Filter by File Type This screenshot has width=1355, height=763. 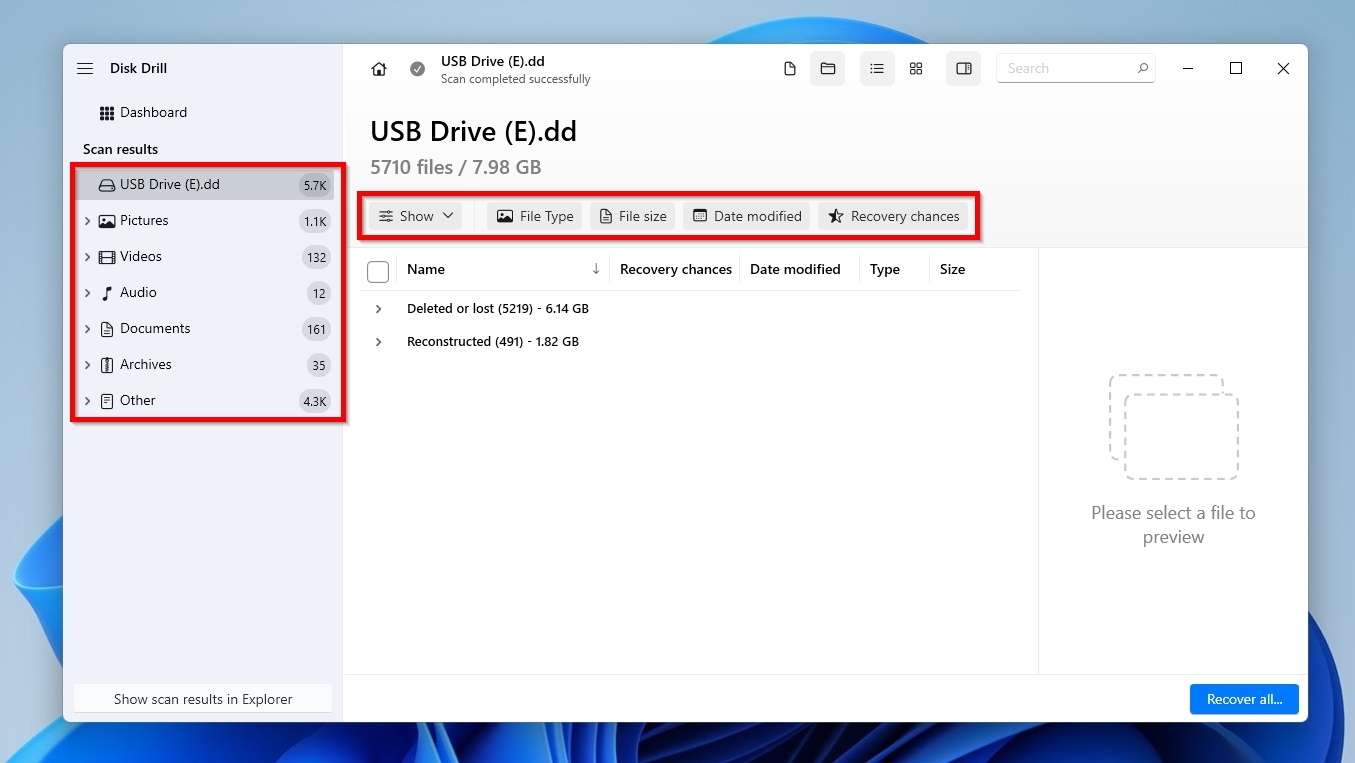click(535, 216)
